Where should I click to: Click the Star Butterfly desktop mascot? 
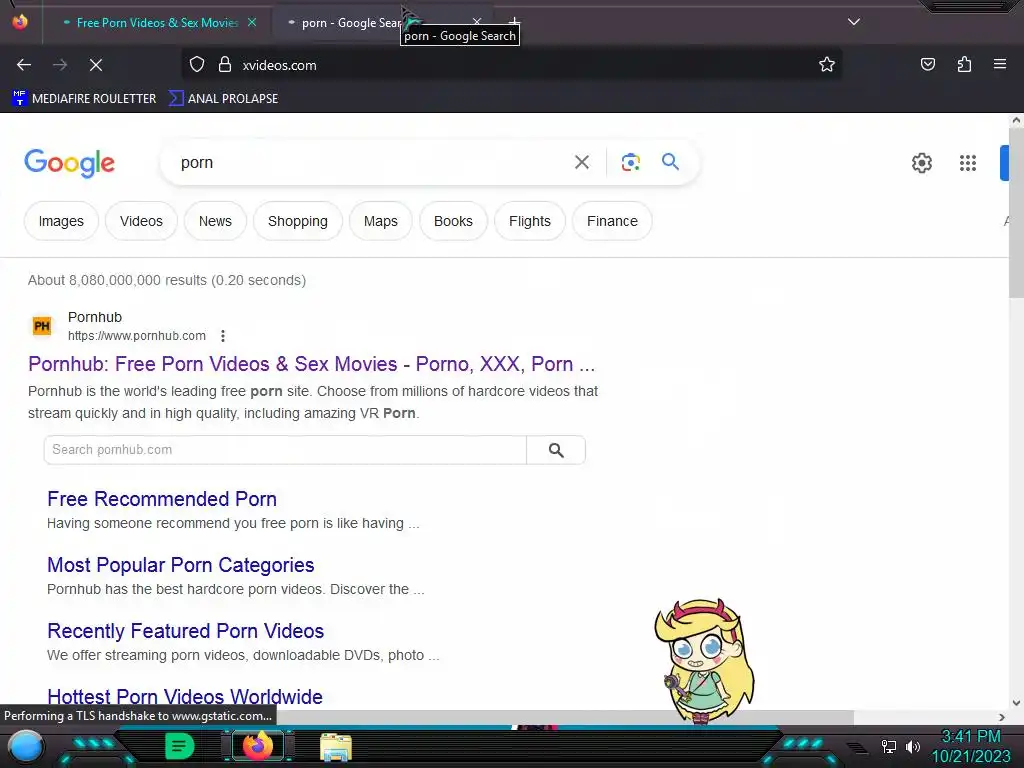(704, 661)
